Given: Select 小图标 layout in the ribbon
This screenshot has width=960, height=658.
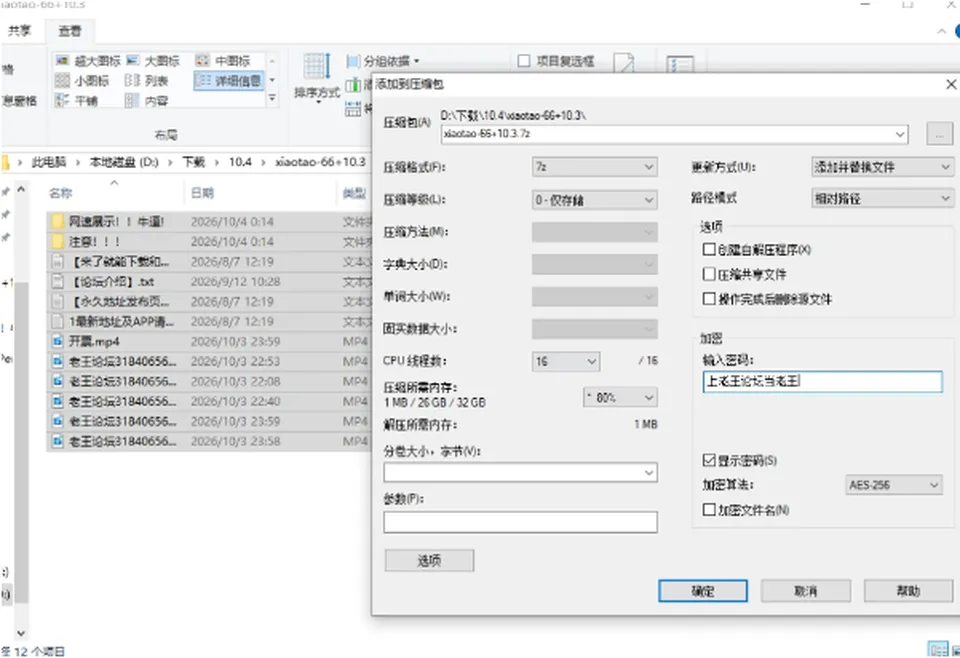Looking at the screenshot, I should click(82, 81).
